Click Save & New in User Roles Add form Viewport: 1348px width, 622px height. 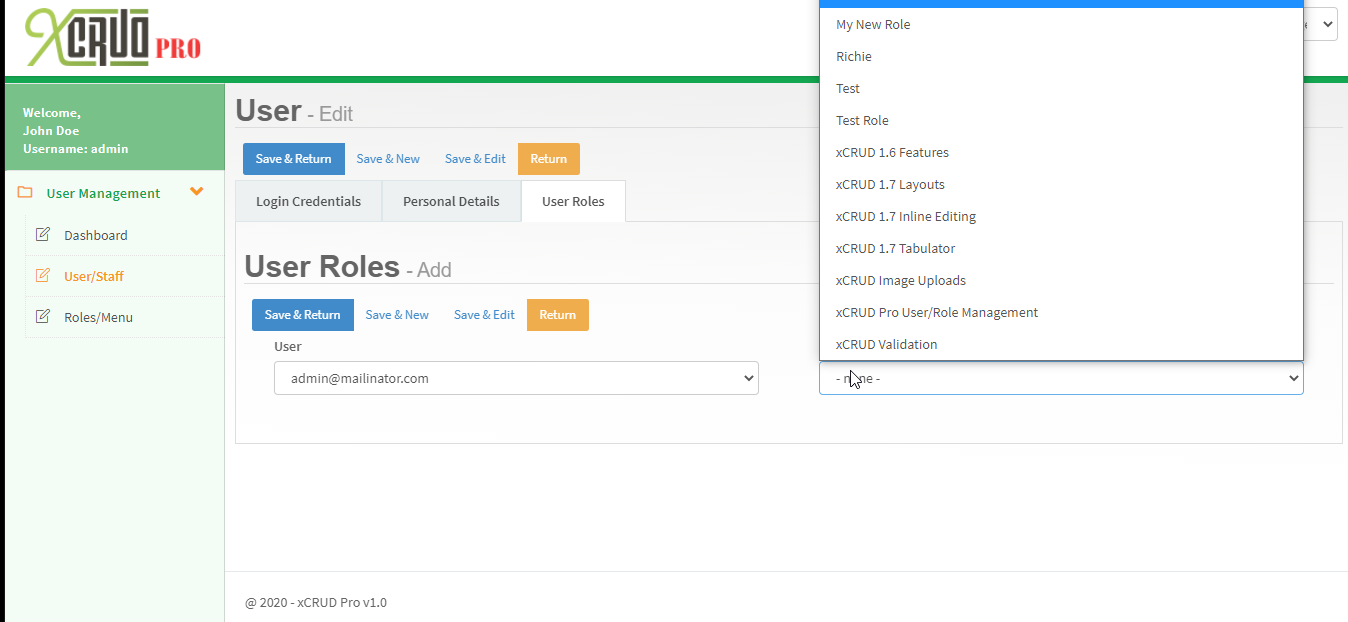pyautogui.click(x=397, y=315)
